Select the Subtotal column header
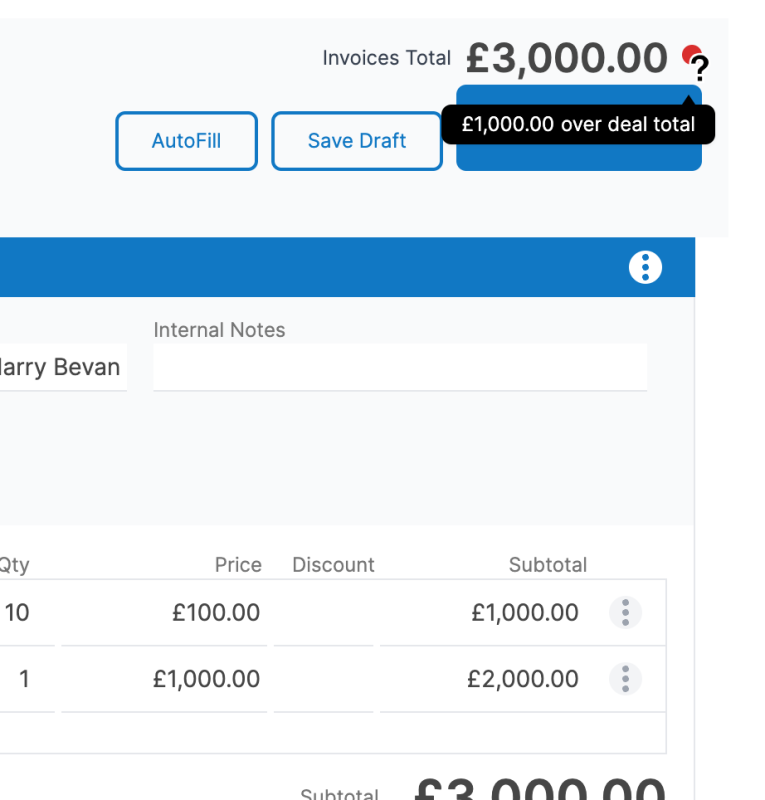Viewport: 765px width, 800px height. (548, 565)
